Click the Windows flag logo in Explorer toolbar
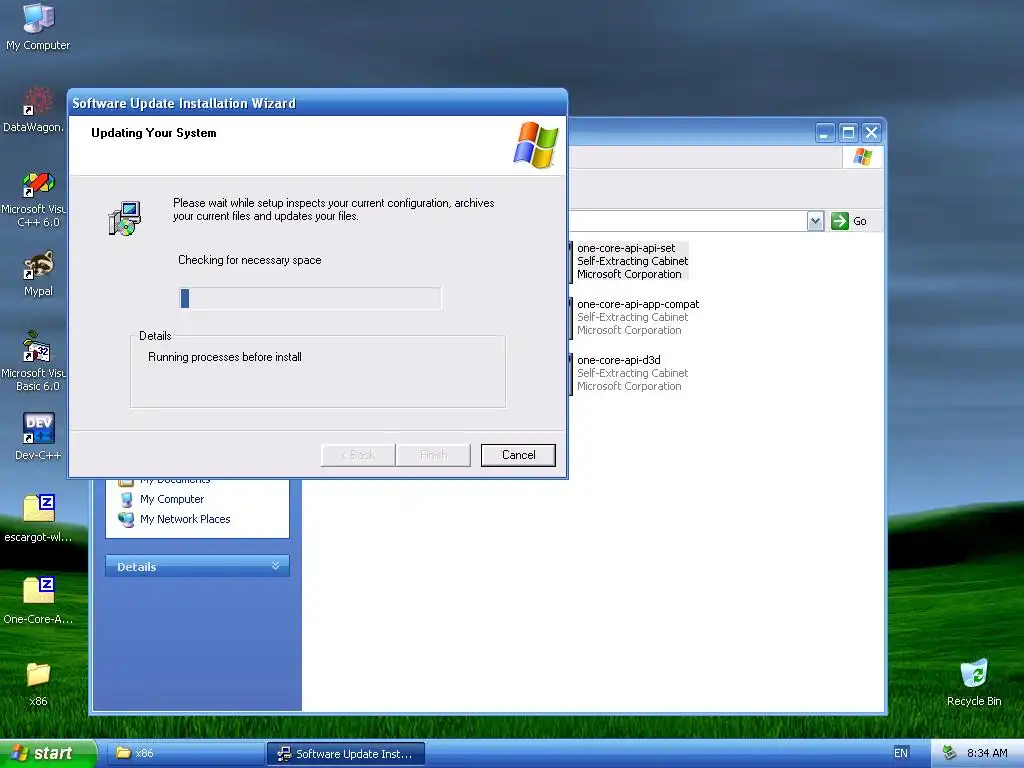The height and width of the screenshot is (768, 1024). tap(863, 157)
